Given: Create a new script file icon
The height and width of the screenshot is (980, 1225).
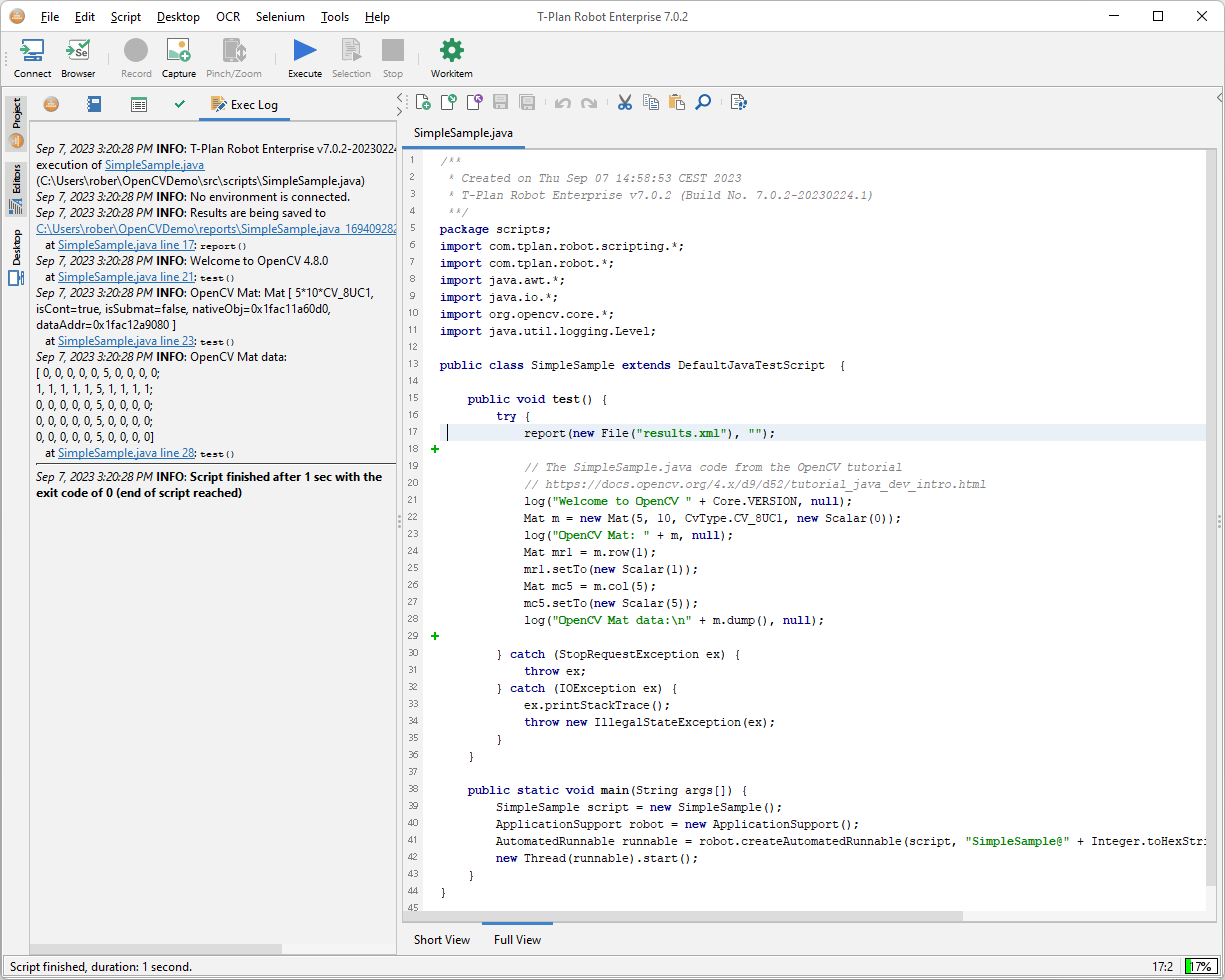Looking at the screenshot, I should click(423, 102).
